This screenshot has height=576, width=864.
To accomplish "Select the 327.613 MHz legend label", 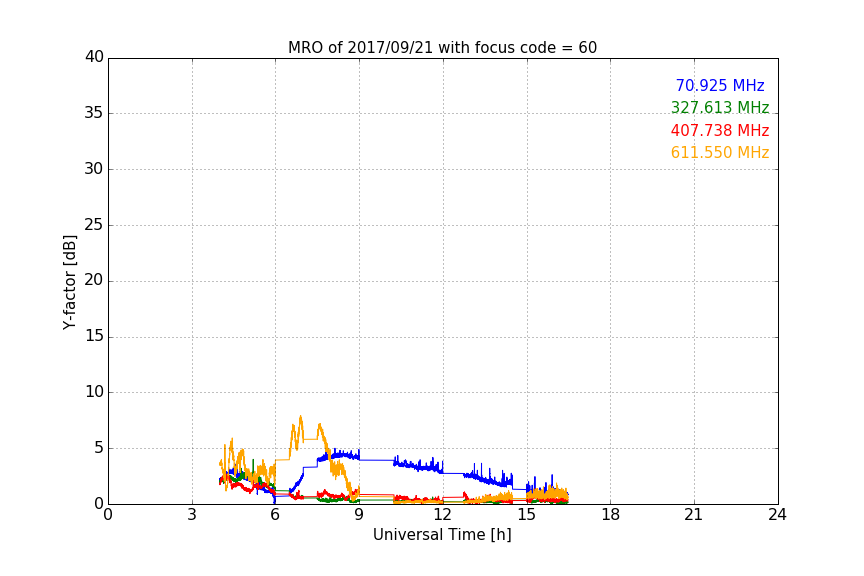I will pos(720,107).
